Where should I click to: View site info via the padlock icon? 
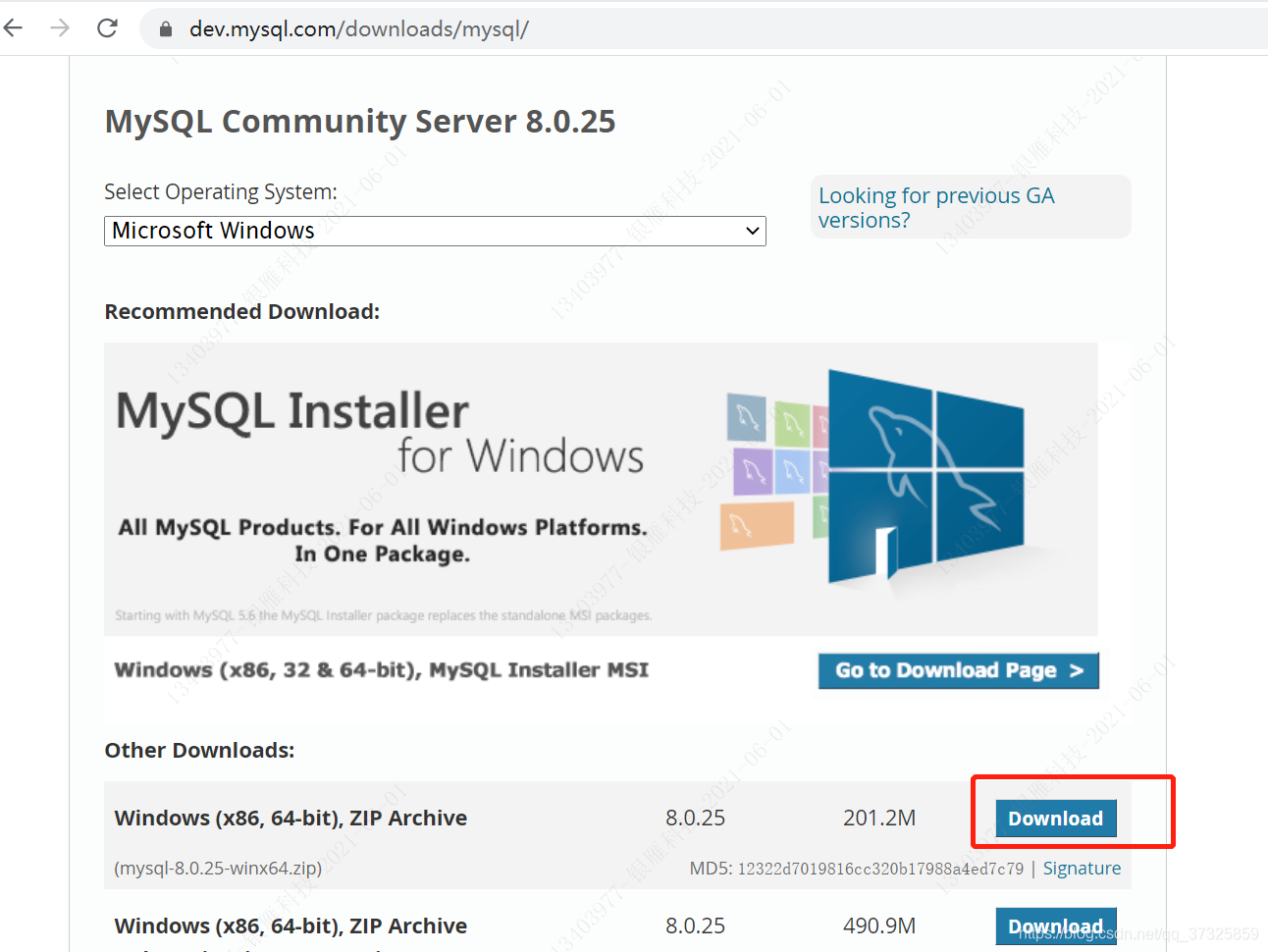tap(166, 29)
